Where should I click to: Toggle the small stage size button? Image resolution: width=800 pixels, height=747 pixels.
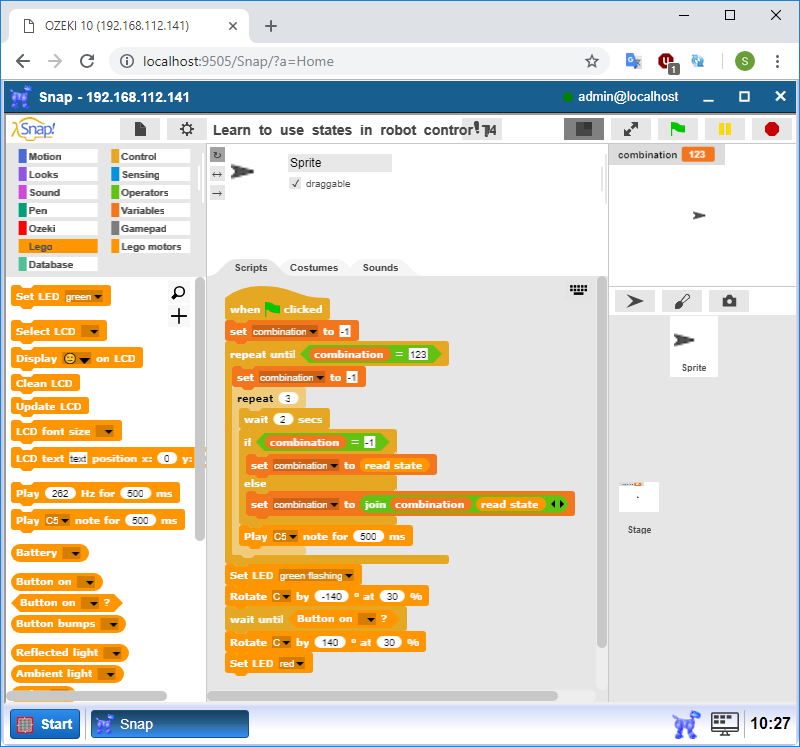coord(584,129)
